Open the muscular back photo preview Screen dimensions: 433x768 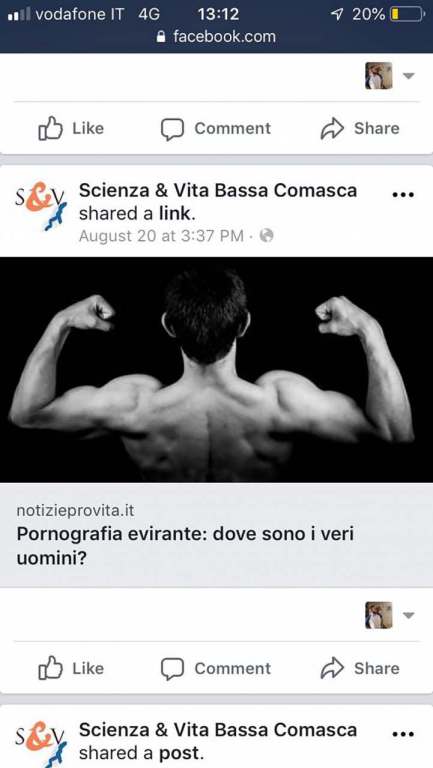[216, 369]
